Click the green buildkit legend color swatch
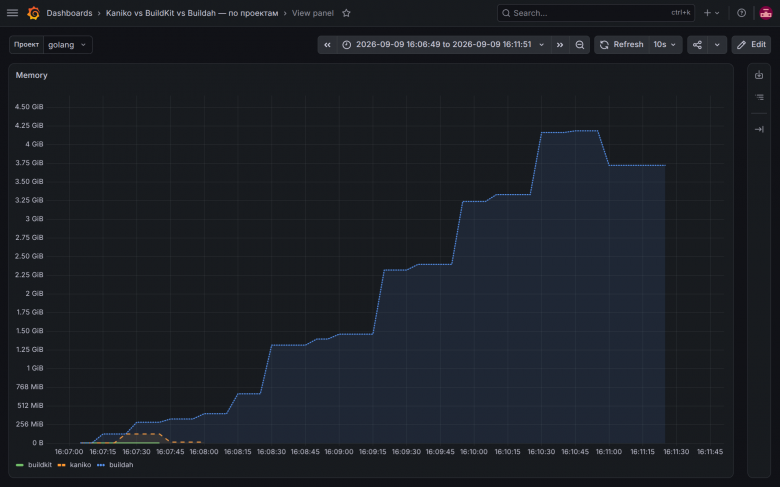 pos(20,465)
